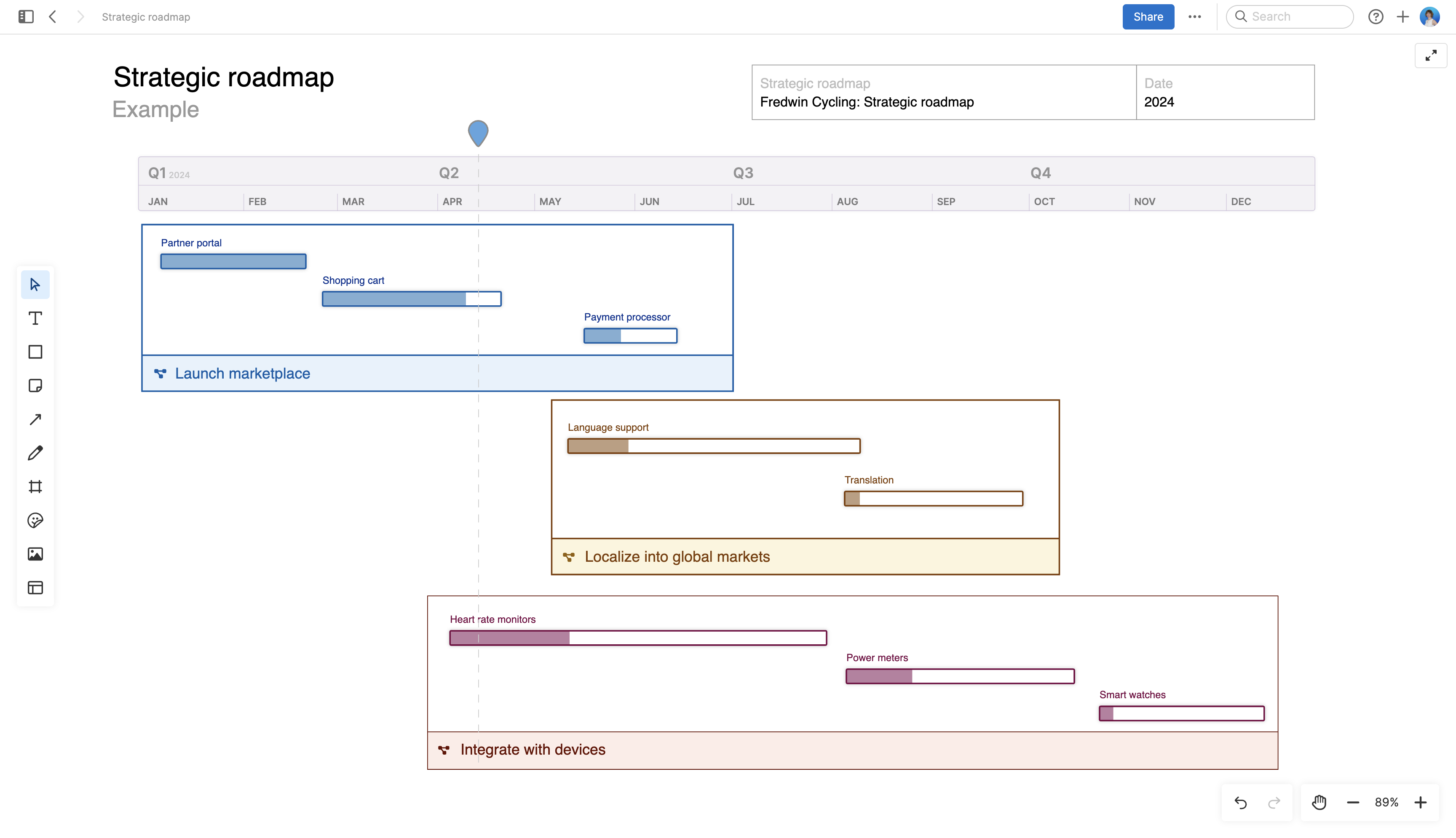This screenshot has width=1456, height=838.
Task: Open the user avatar menu
Action: [x=1429, y=17]
